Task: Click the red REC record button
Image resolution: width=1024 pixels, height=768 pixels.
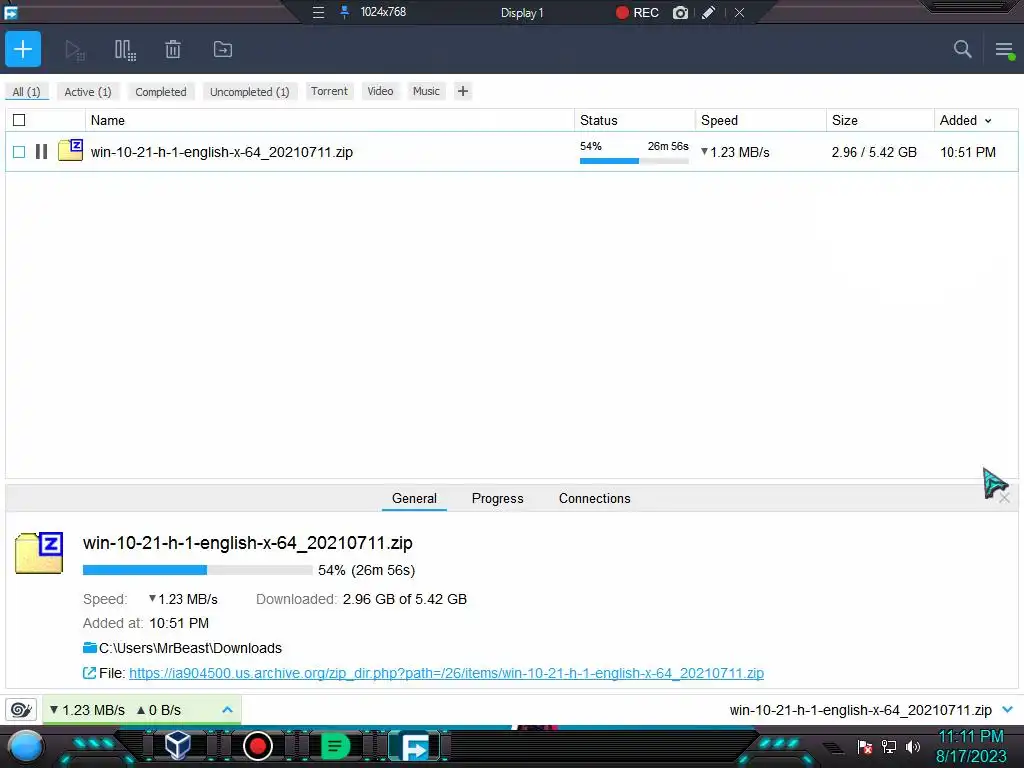Action: [x=637, y=12]
